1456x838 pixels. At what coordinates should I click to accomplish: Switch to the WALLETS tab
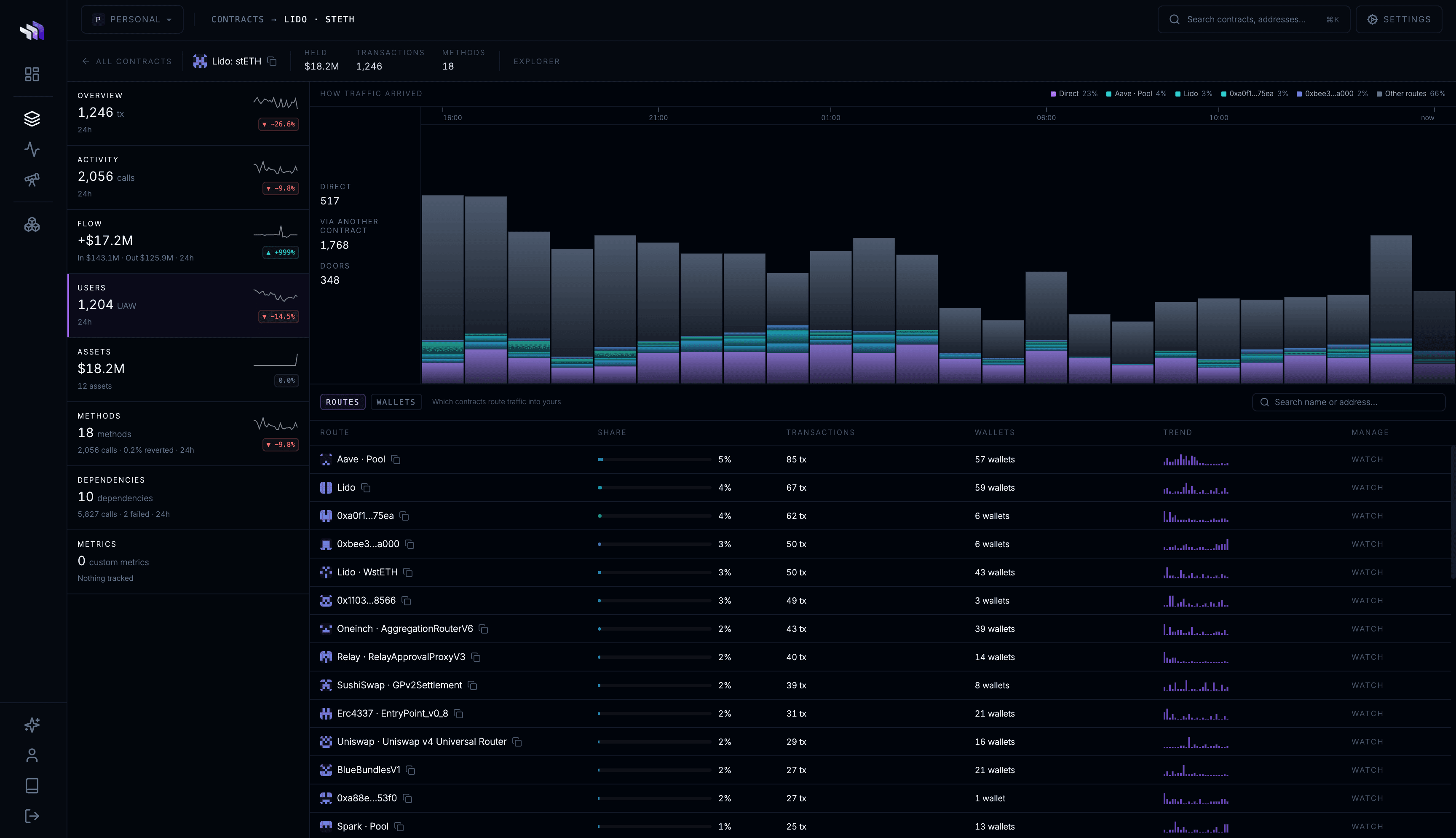[396, 402]
